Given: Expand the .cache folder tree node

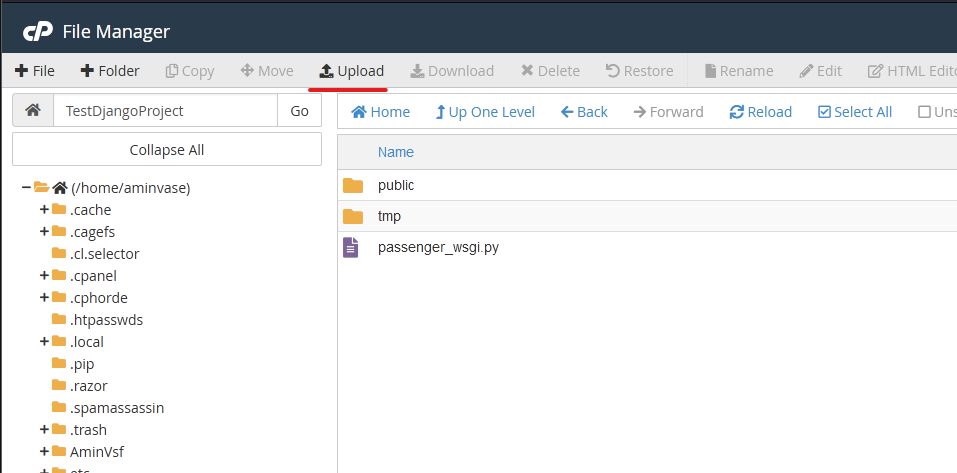Looking at the screenshot, I should click(x=44, y=210).
